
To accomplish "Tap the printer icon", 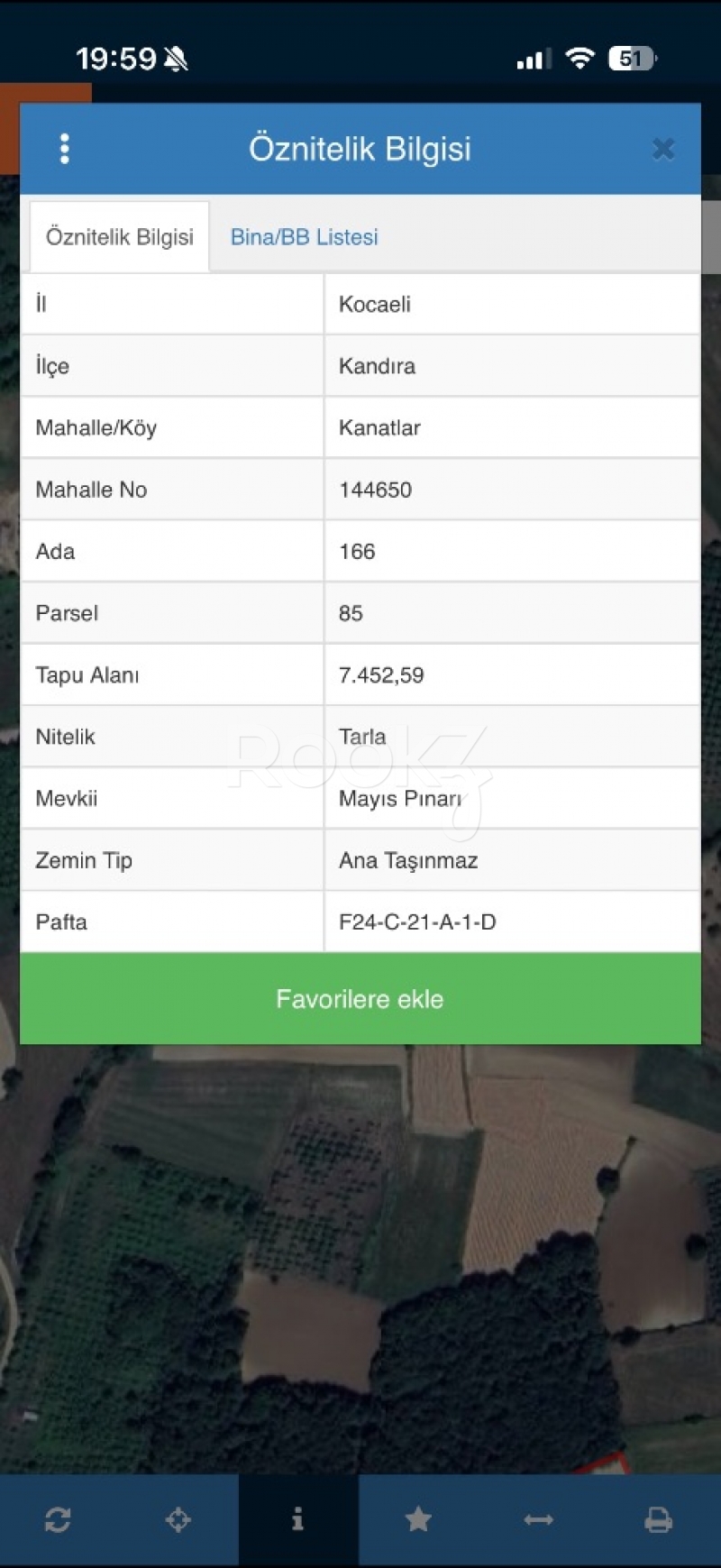I will click(x=658, y=1520).
